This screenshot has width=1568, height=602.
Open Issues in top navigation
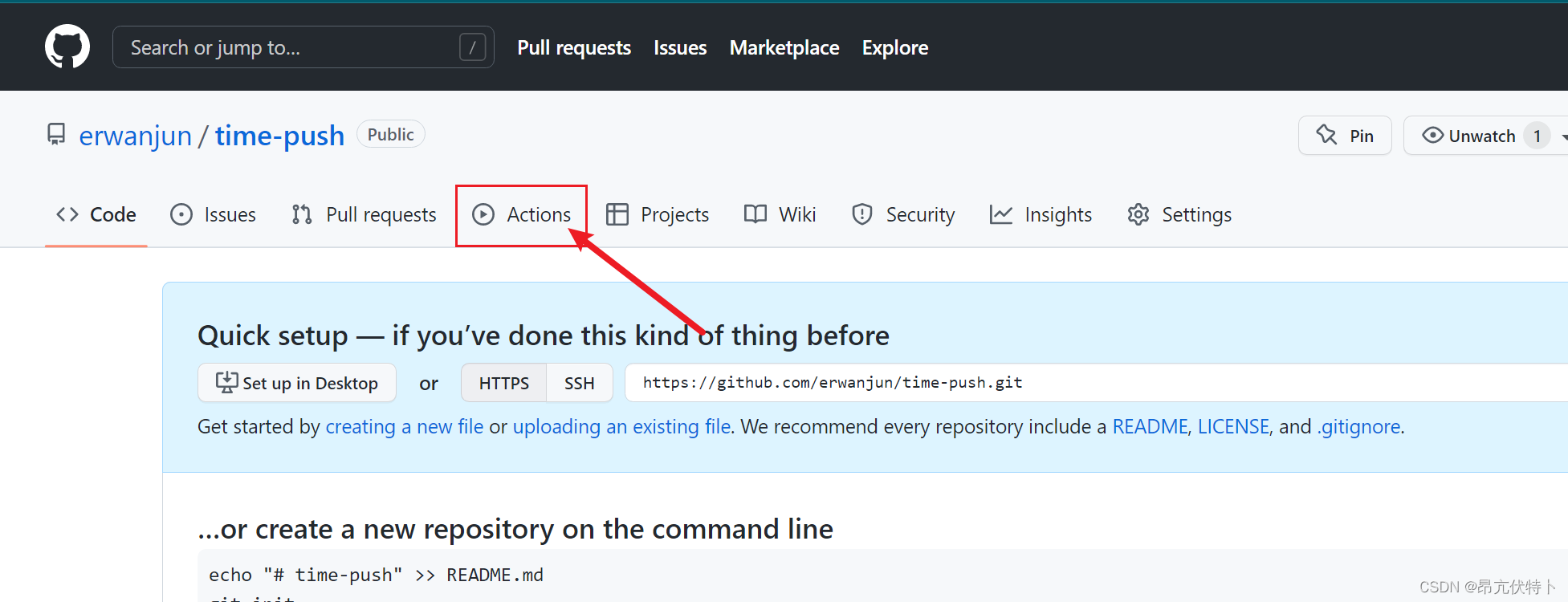pyautogui.click(x=680, y=47)
